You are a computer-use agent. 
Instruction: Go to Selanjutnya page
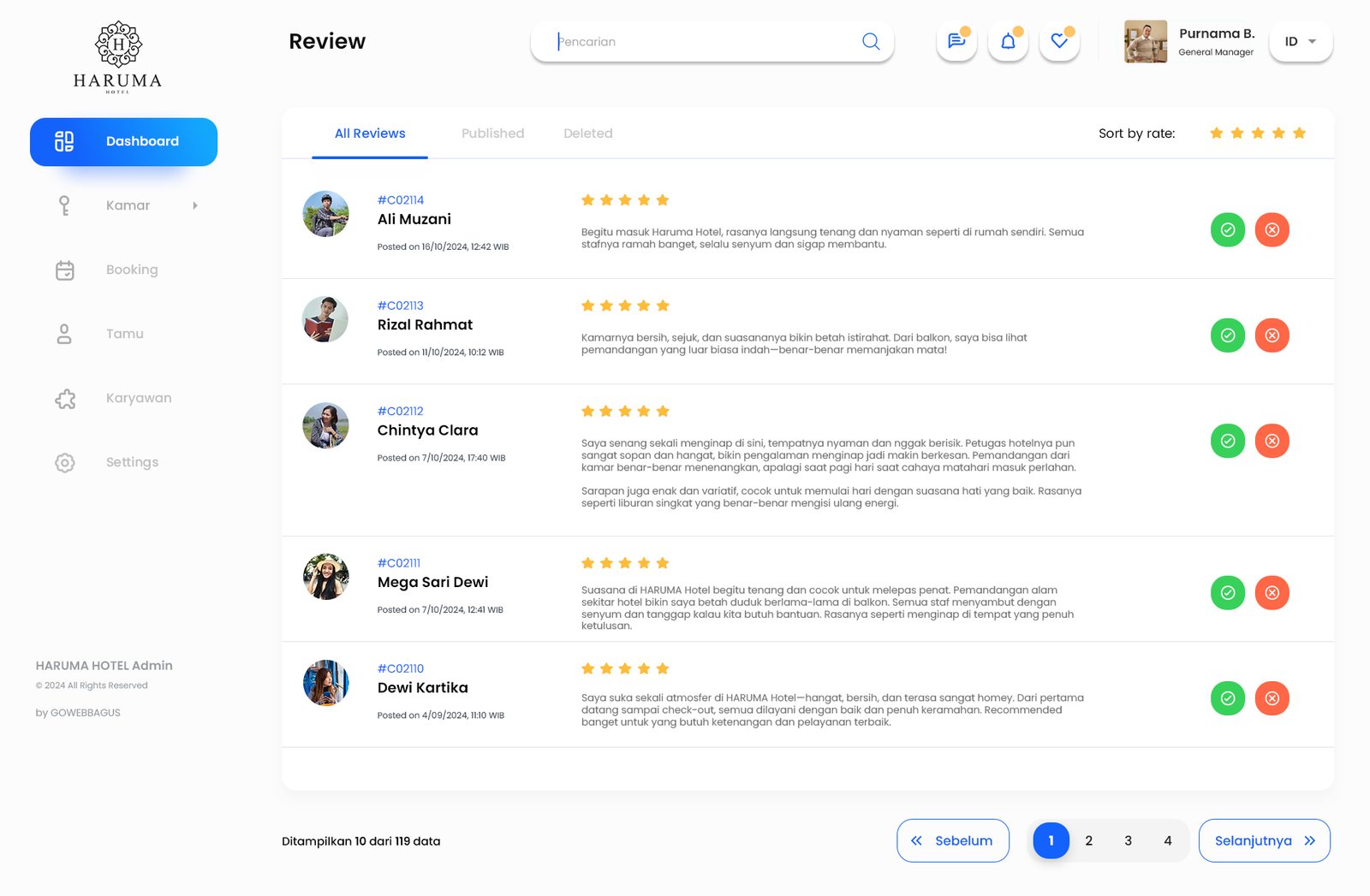coord(1264,840)
